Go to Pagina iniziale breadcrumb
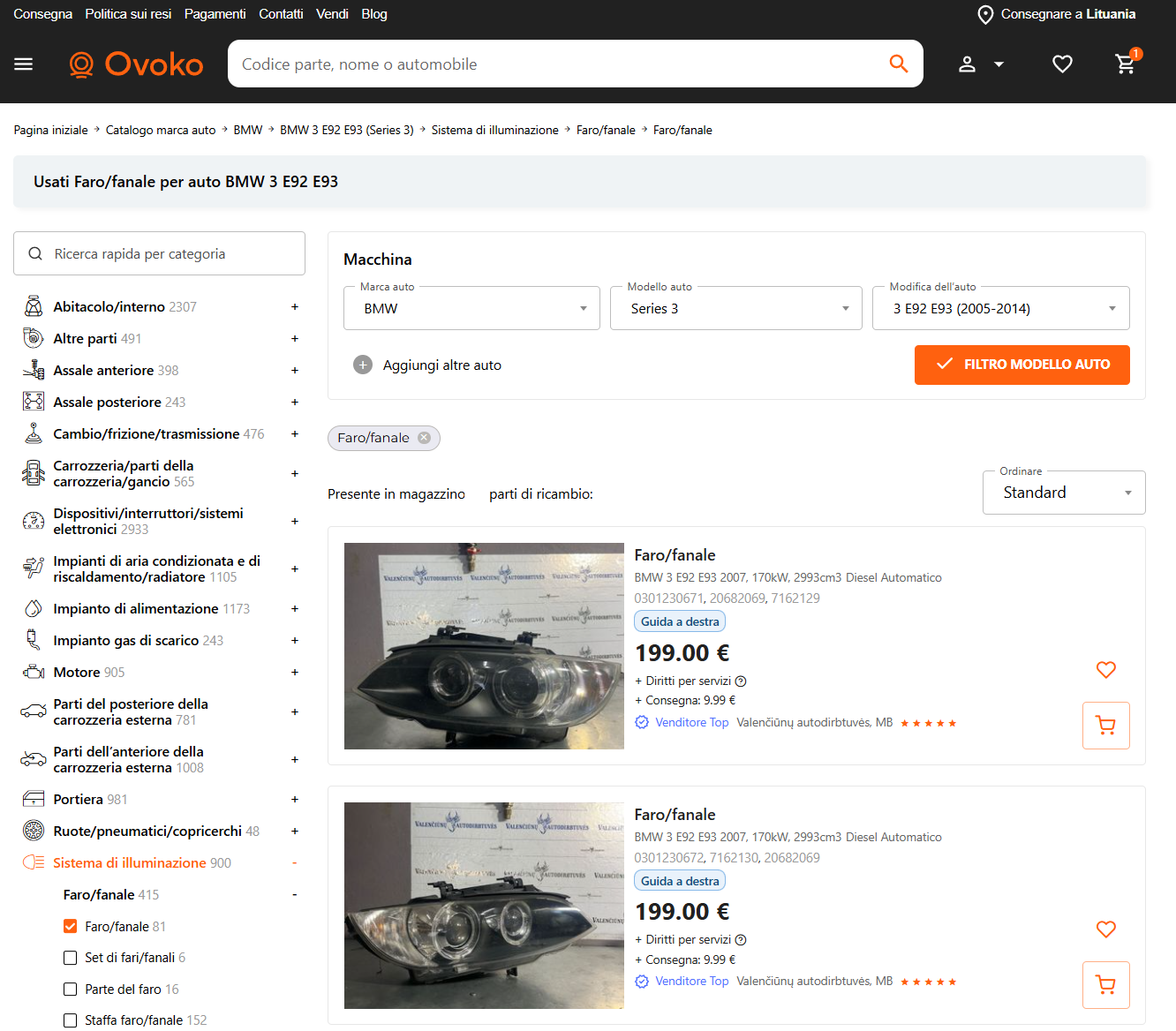 51,131
